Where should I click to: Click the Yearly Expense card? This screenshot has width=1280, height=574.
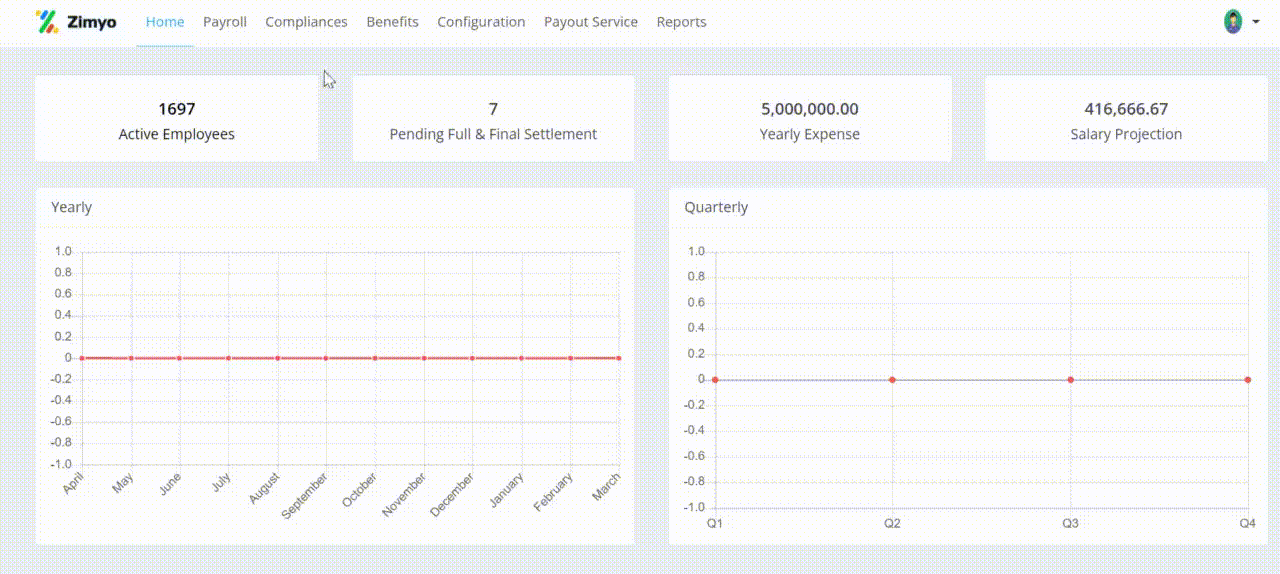(809, 120)
